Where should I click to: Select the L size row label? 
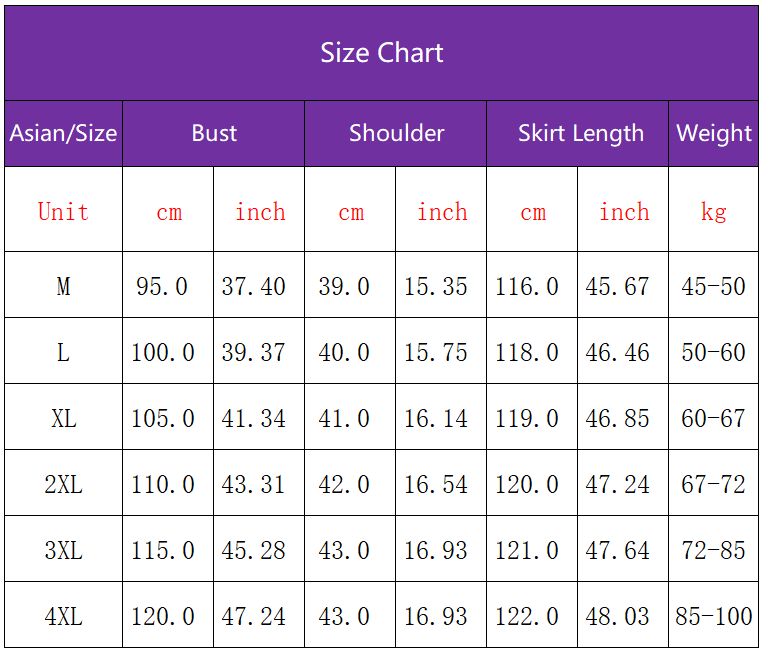[x=63, y=353]
